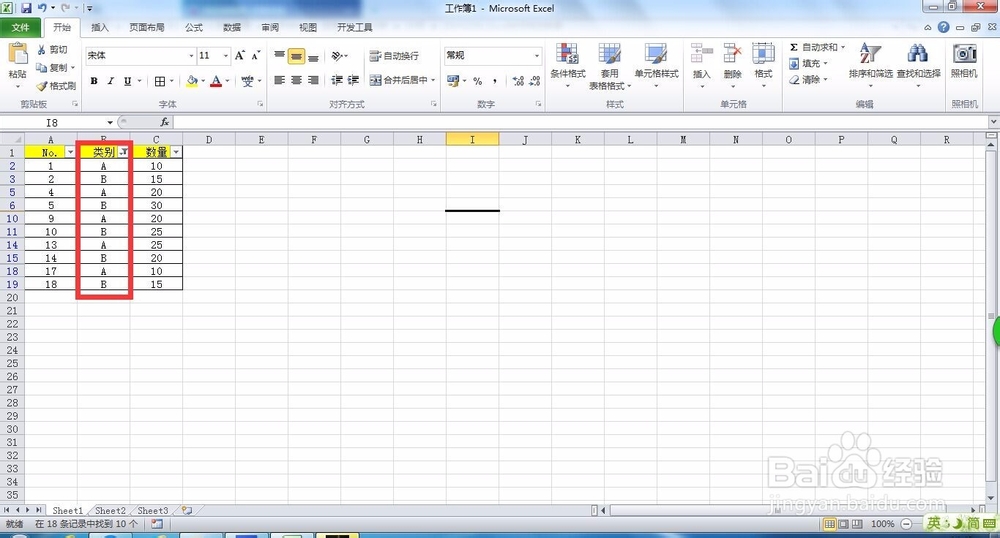
Task: Align text left
Action: 279,80
